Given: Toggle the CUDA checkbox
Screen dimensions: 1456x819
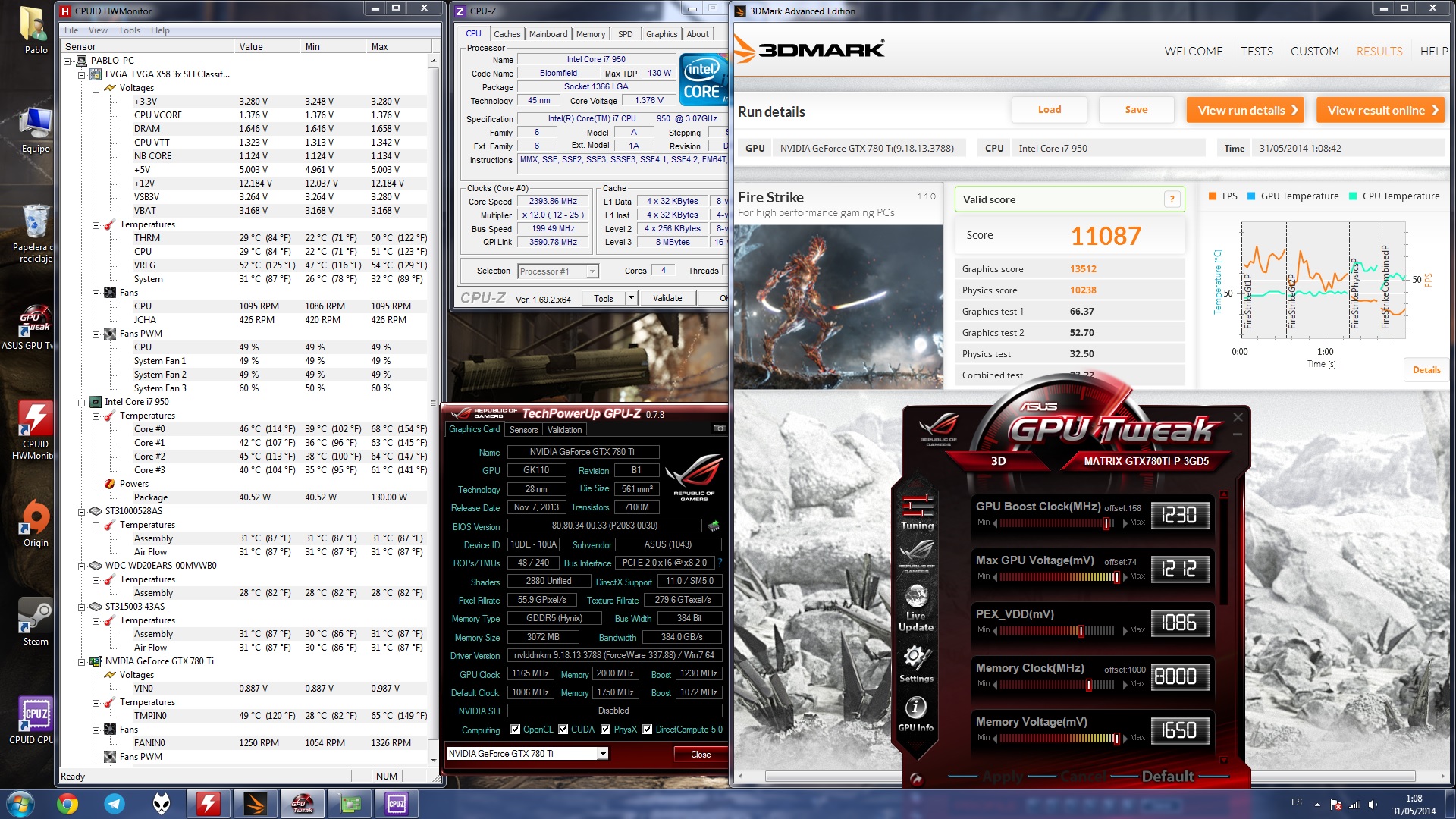Looking at the screenshot, I should [x=563, y=730].
